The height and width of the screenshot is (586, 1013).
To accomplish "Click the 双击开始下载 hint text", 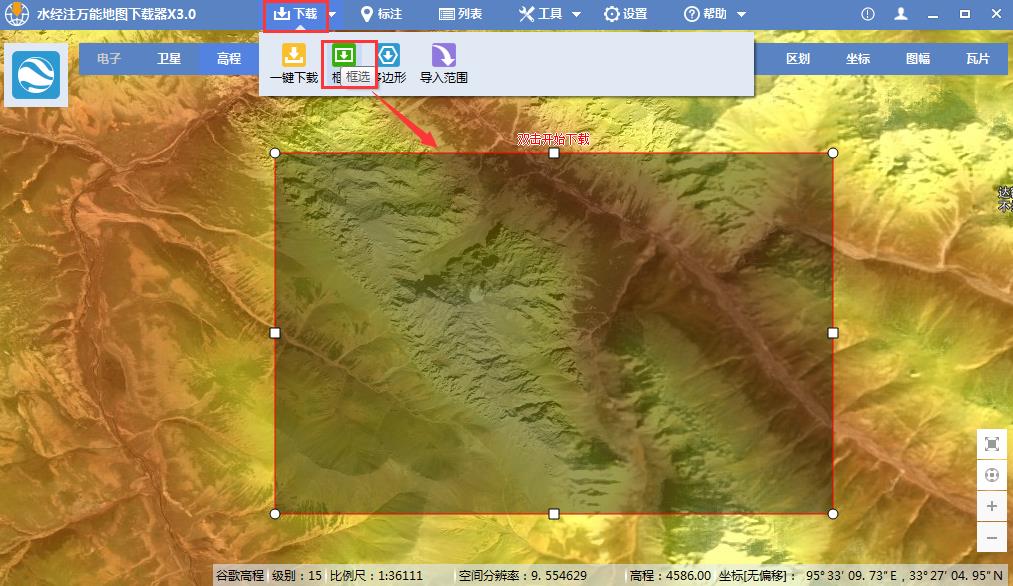I will (554, 139).
